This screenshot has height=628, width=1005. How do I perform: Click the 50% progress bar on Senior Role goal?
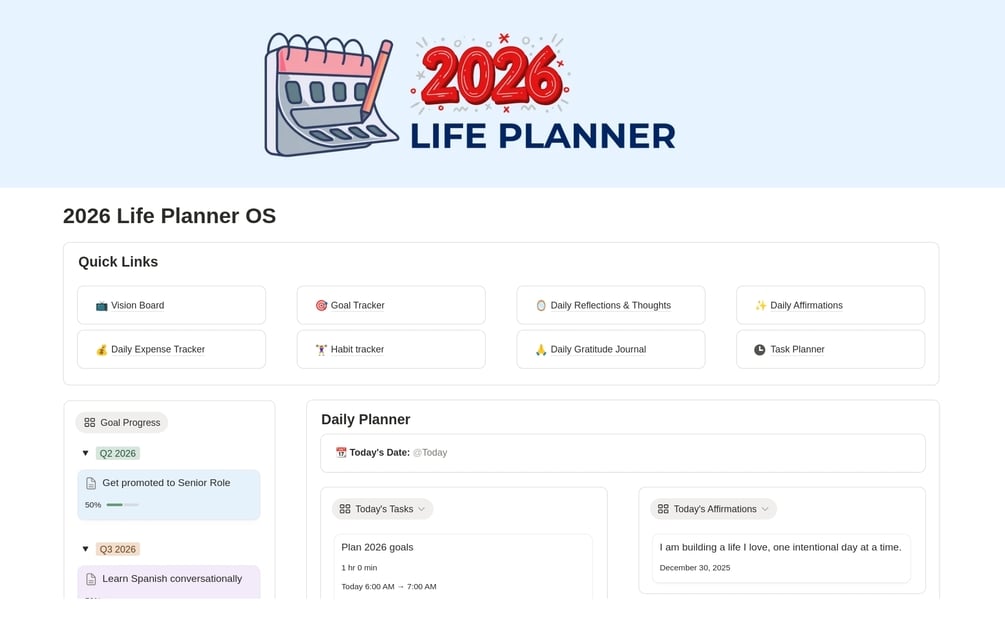point(122,505)
